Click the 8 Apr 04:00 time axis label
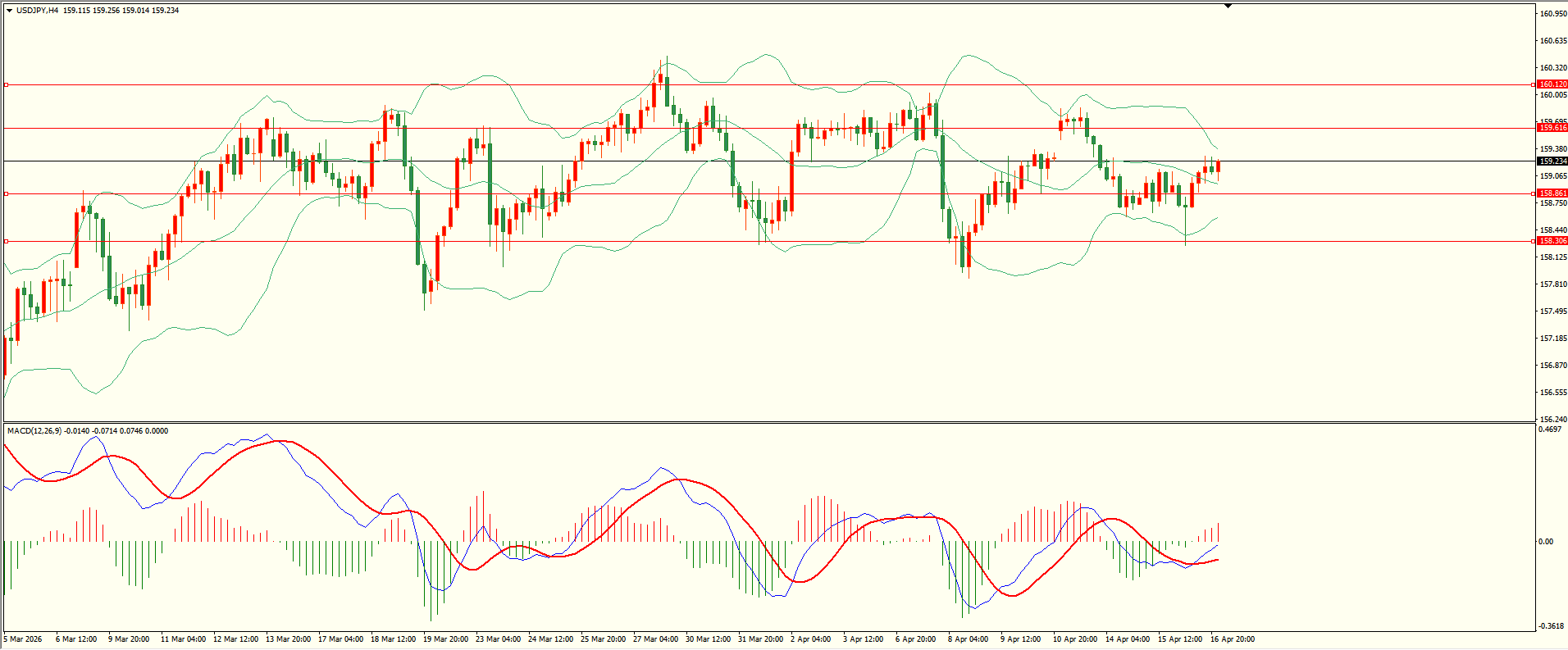 [x=968, y=639]
